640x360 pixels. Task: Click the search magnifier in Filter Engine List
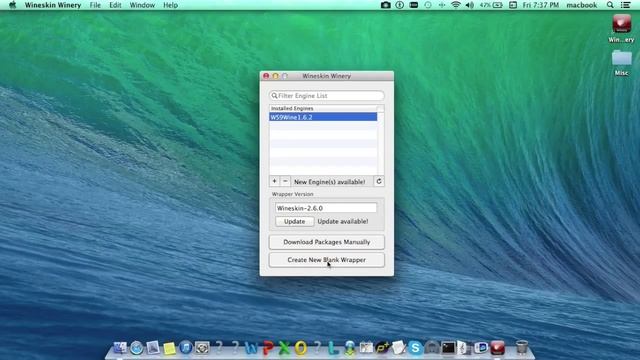[x=274, y=96]
